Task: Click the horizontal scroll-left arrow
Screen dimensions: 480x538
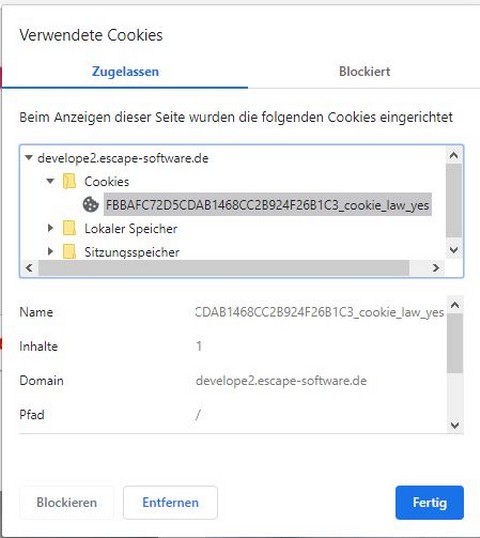Action: pos(29,268)
